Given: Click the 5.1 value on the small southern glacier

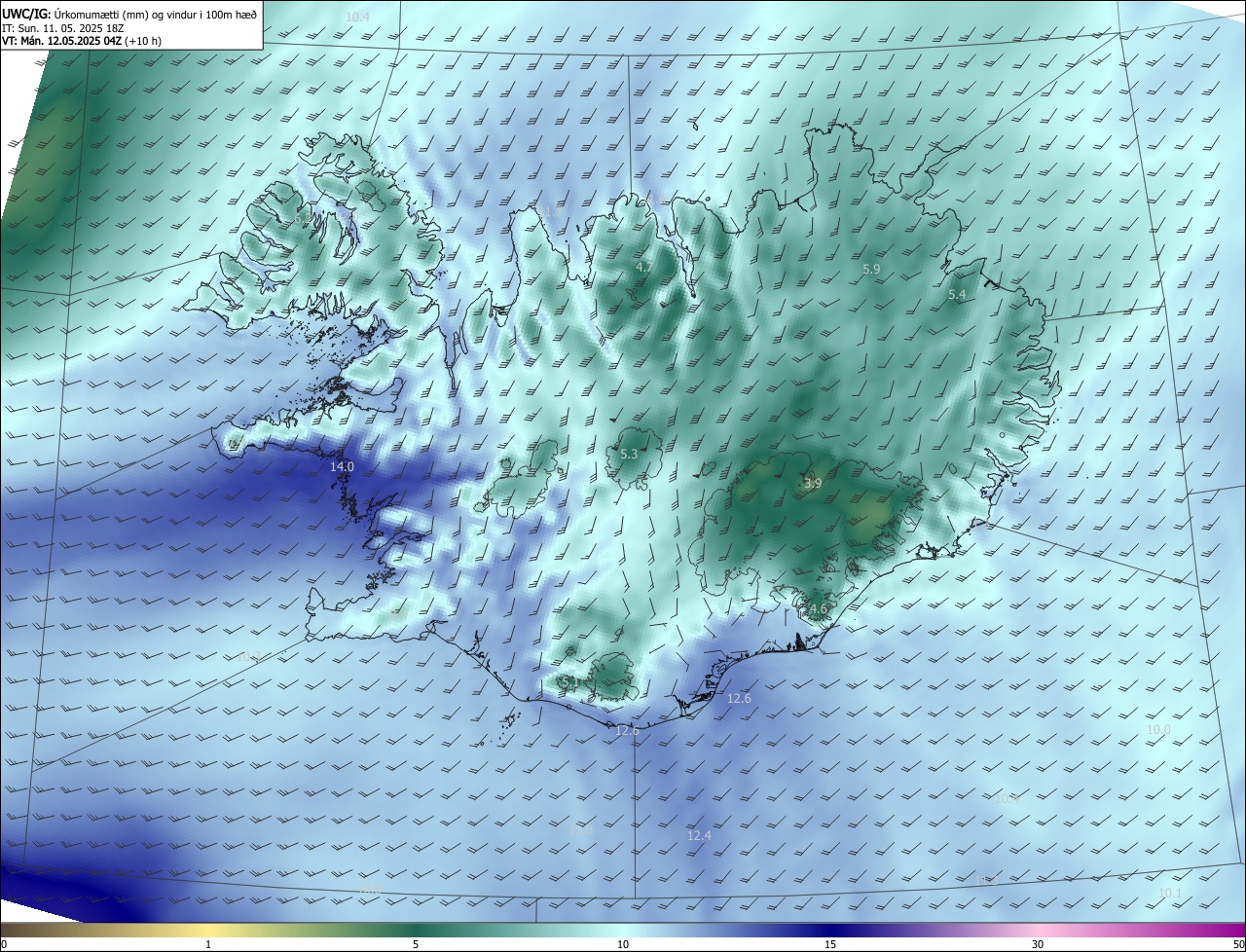Looking at the screenshot, I should [569, 682].
